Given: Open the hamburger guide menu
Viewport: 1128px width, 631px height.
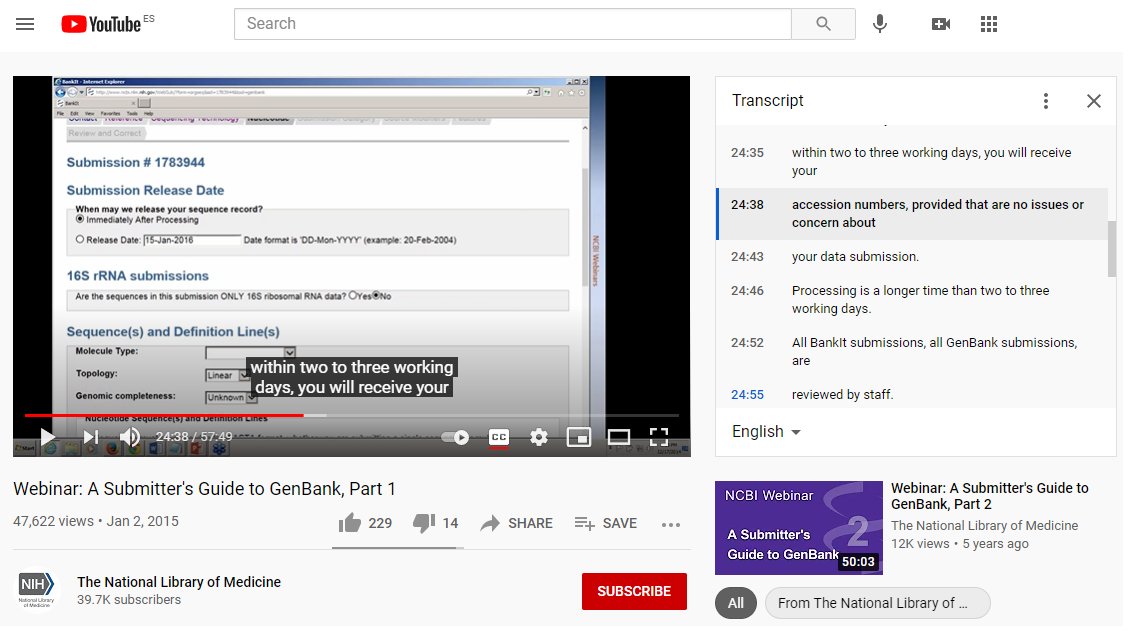Looking at the screenshot, I should pos(25,24).
